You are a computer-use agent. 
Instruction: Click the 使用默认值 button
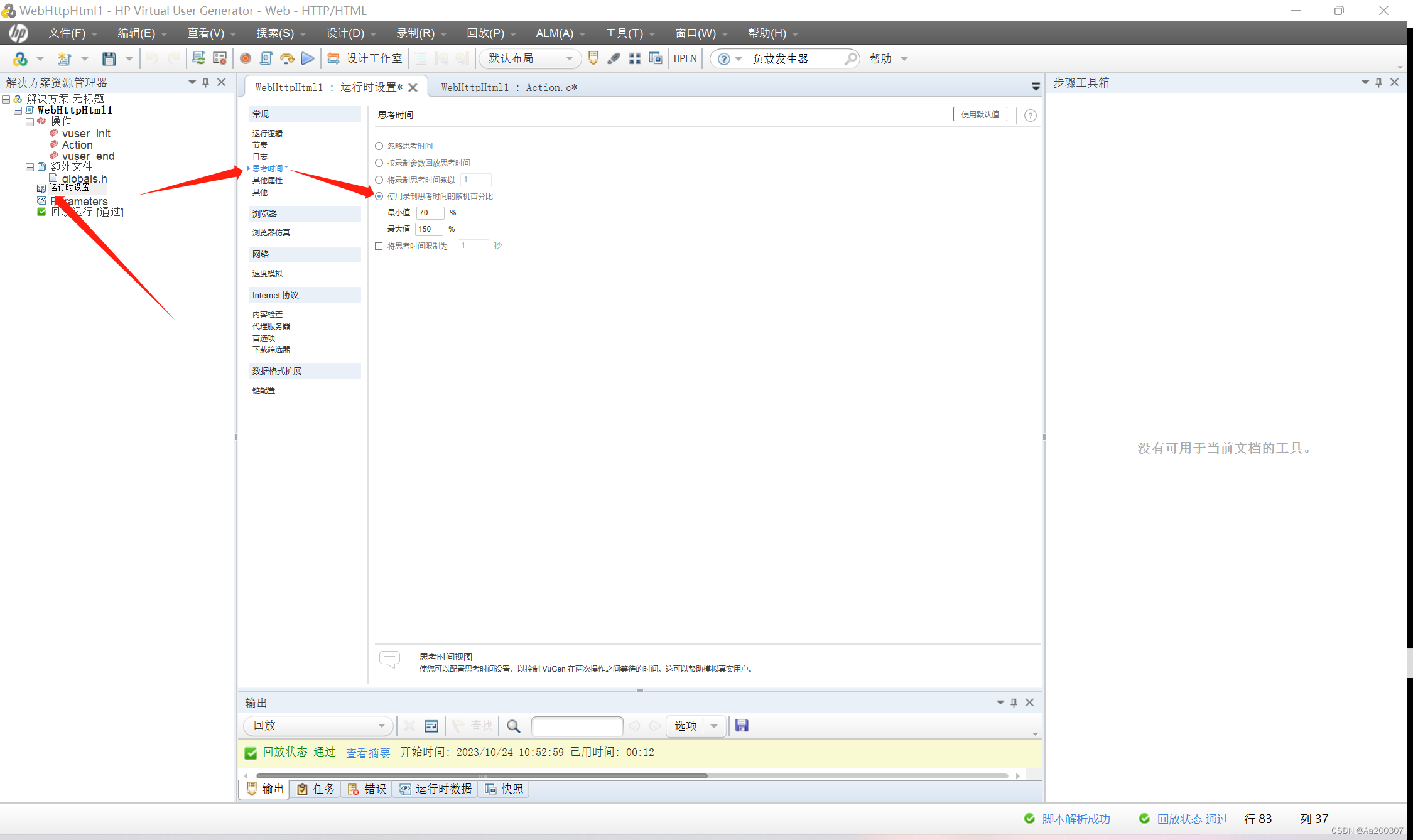click(980, 114)
